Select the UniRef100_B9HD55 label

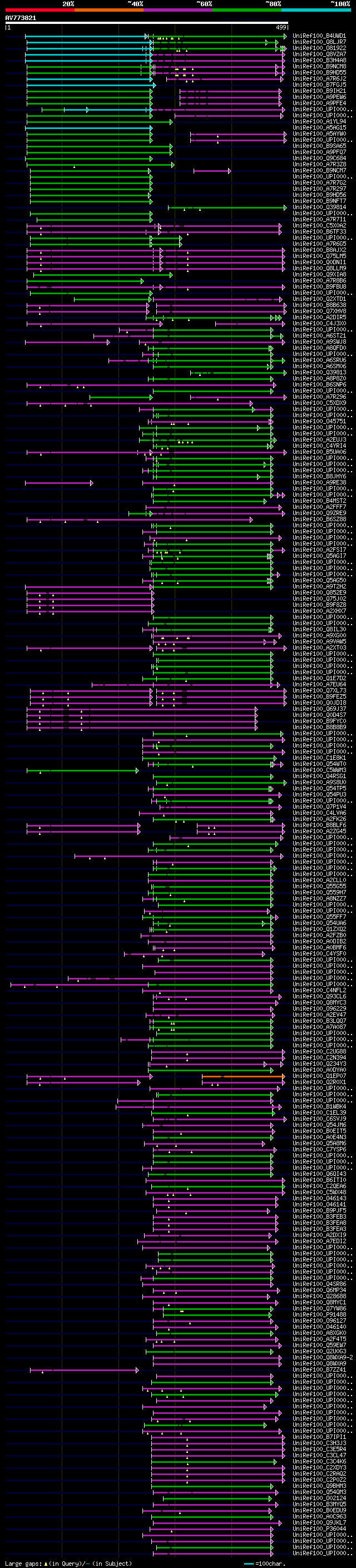pyautogui.click(x=319, y=72)
